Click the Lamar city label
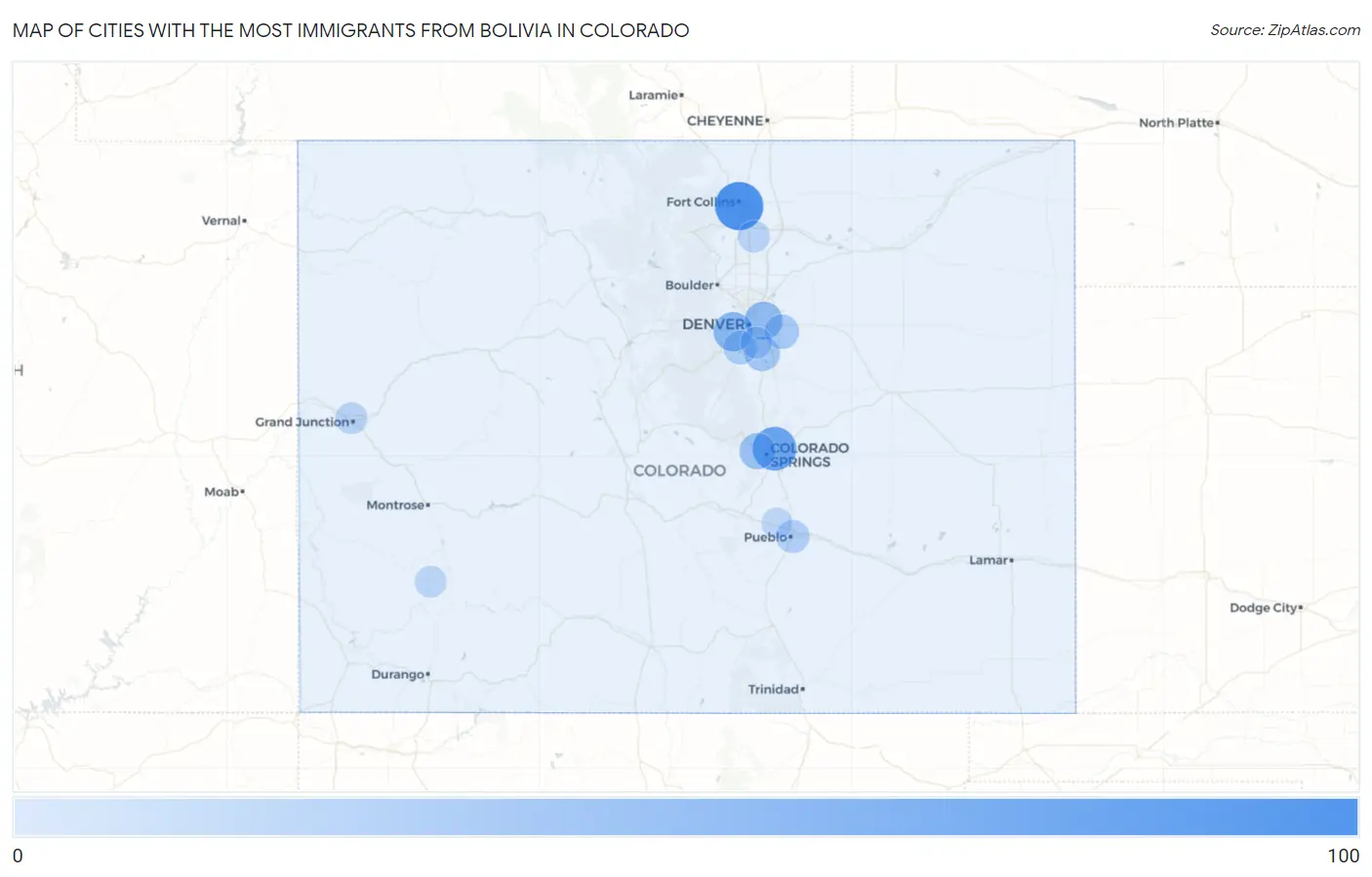1372x877 pixels. (989, 560)
